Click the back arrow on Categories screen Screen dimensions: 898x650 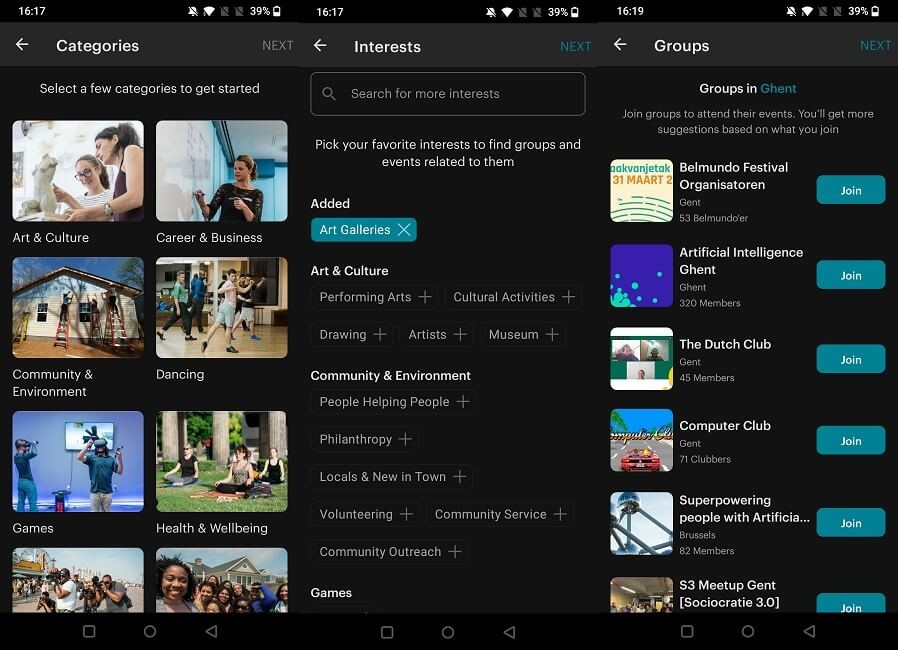tap(22, 45)
